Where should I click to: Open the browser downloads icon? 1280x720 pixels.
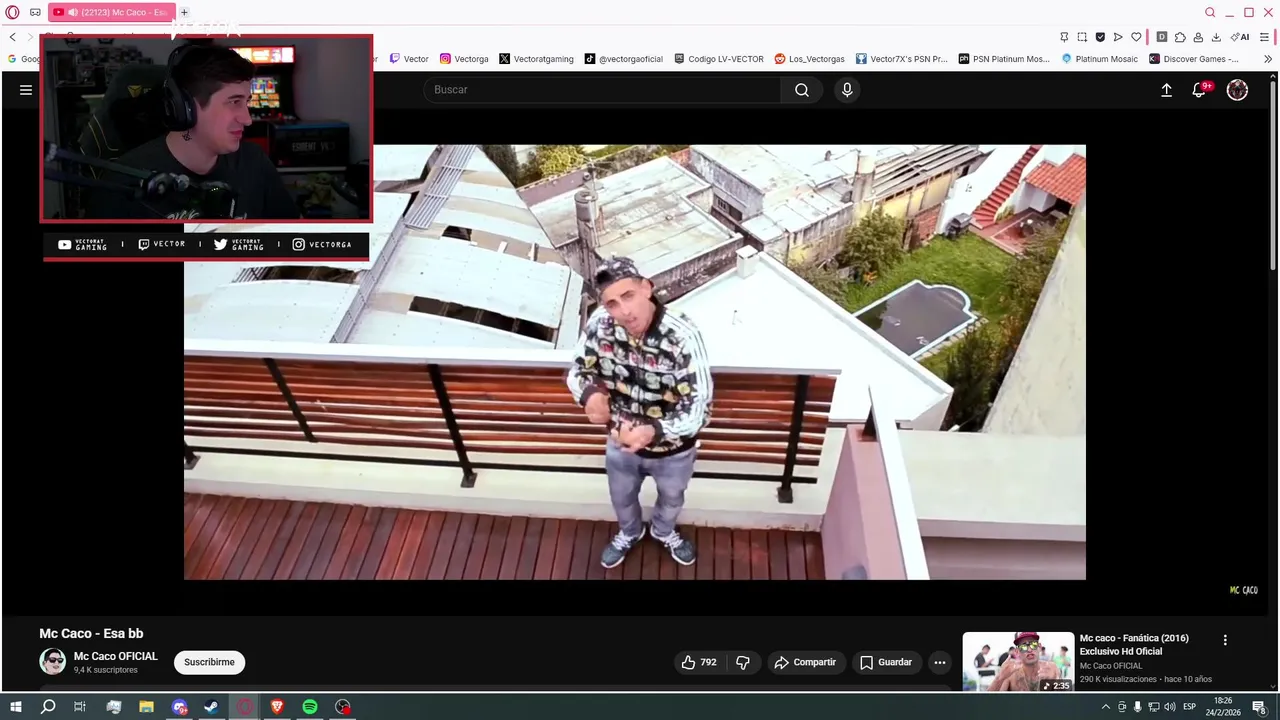[1216, 37]
